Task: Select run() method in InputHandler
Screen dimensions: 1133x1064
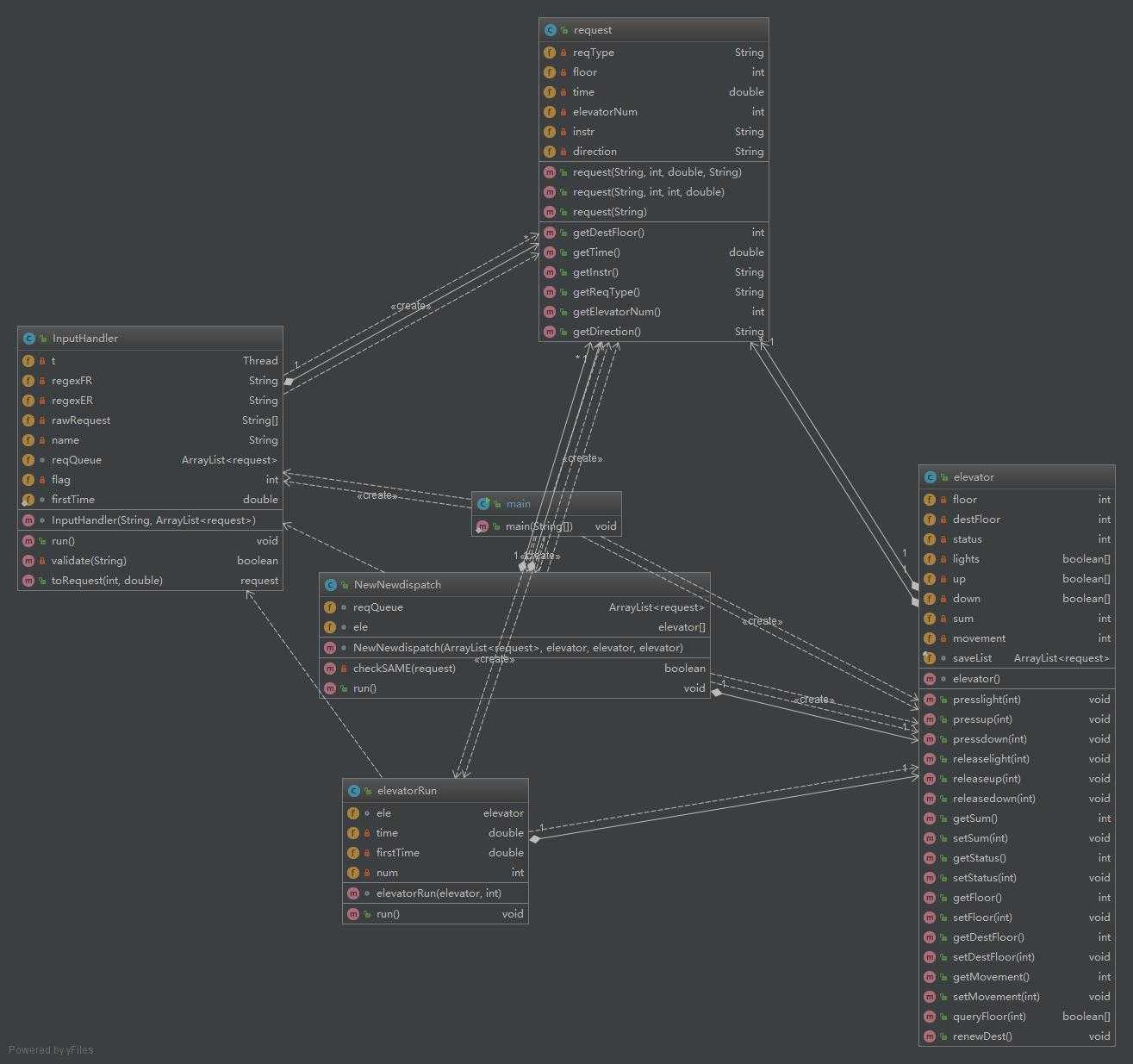Action: point(150,541)
